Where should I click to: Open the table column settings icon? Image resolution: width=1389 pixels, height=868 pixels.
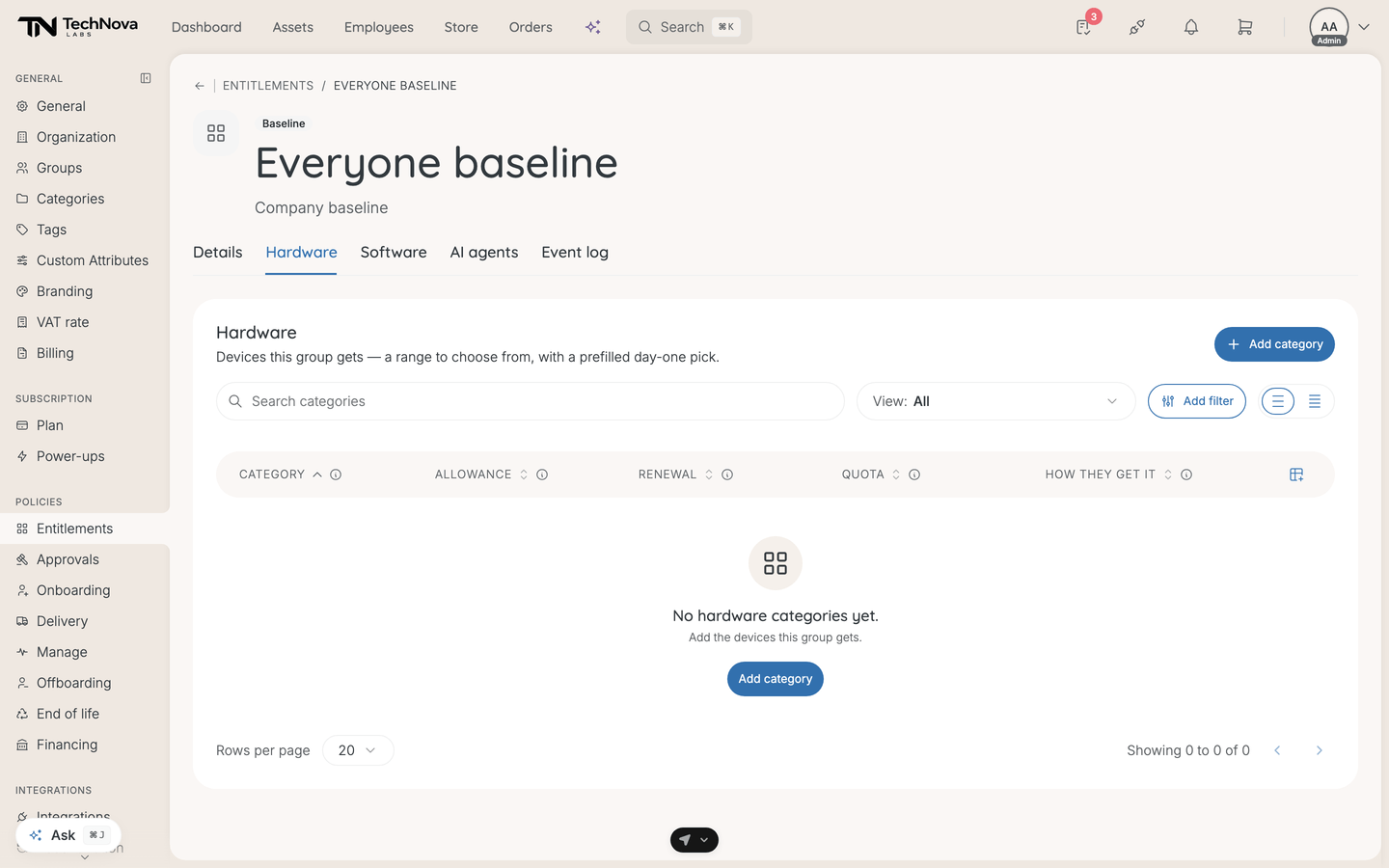[x=1296, y=475]
